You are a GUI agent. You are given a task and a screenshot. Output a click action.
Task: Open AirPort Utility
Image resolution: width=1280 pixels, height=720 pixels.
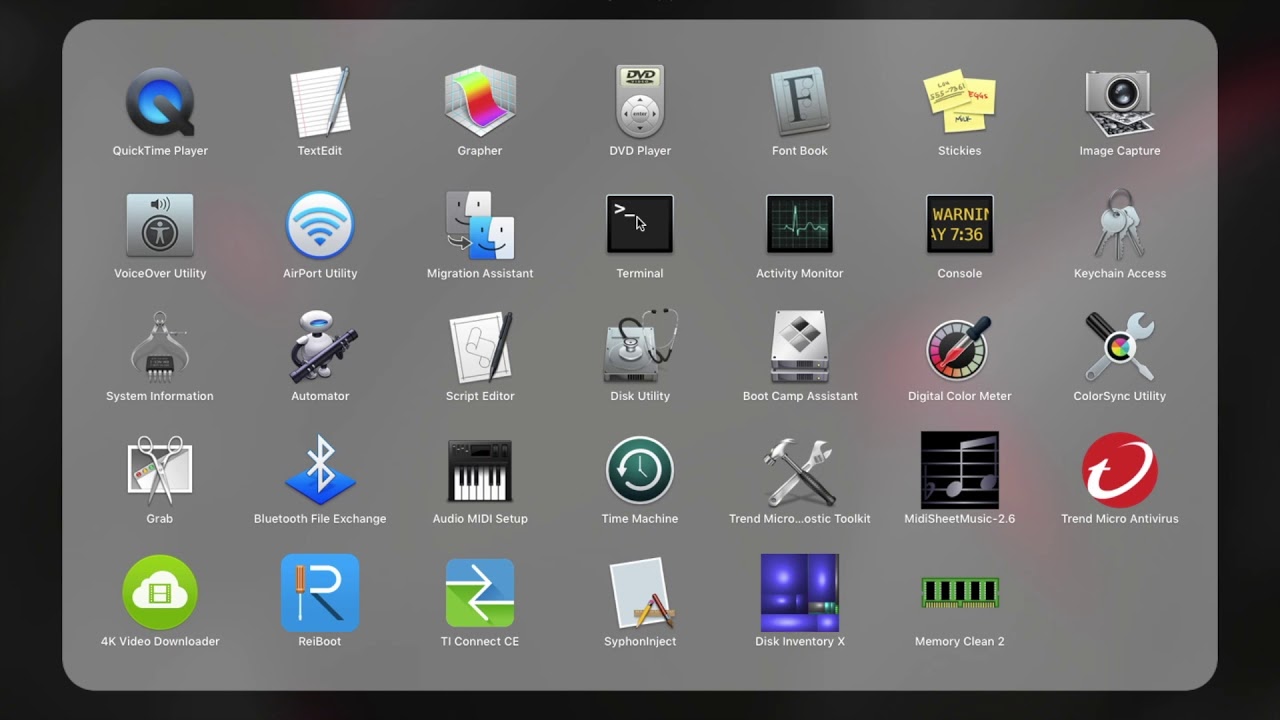pyautogui.click(x=320, y=225)
